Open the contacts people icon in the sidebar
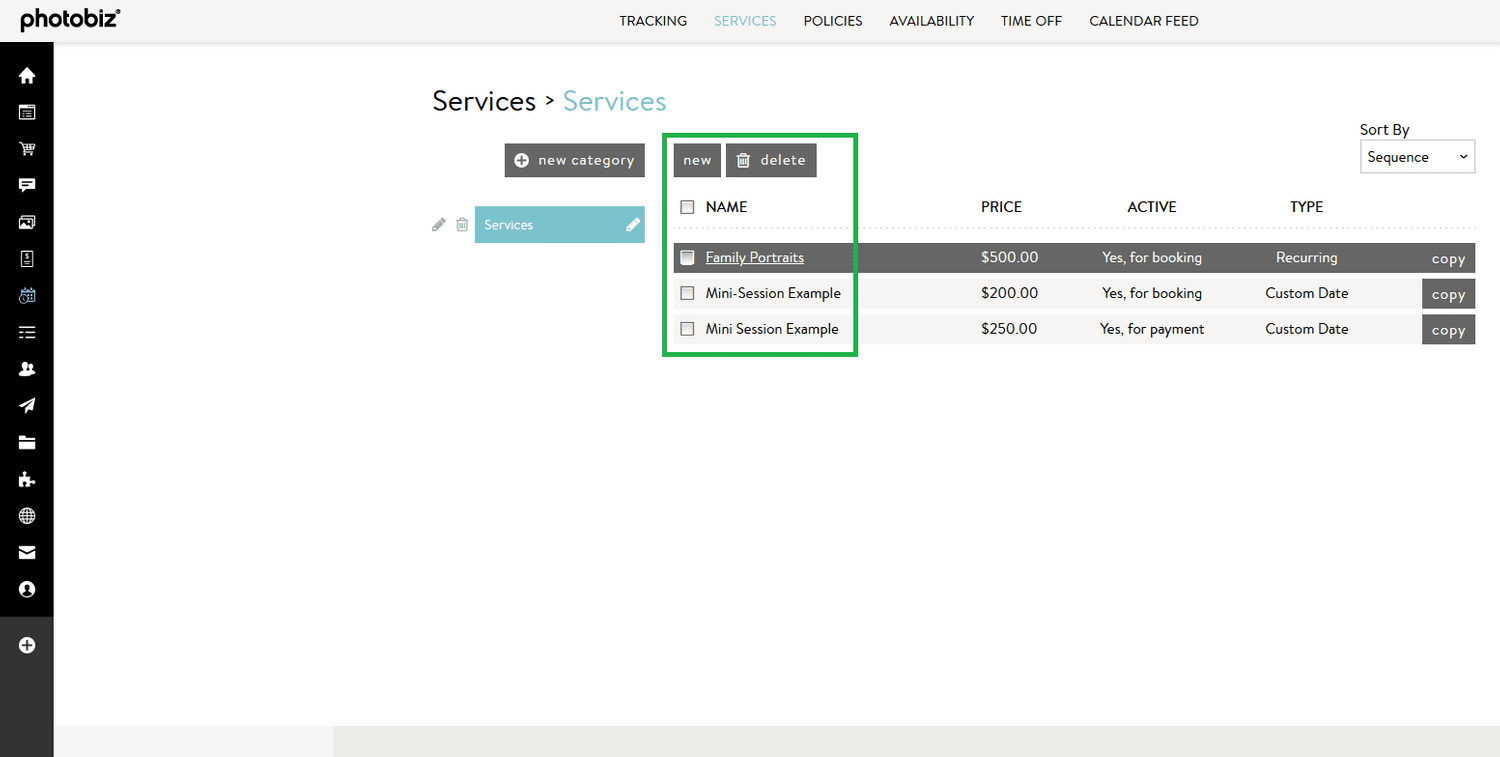 coord(27,368)
